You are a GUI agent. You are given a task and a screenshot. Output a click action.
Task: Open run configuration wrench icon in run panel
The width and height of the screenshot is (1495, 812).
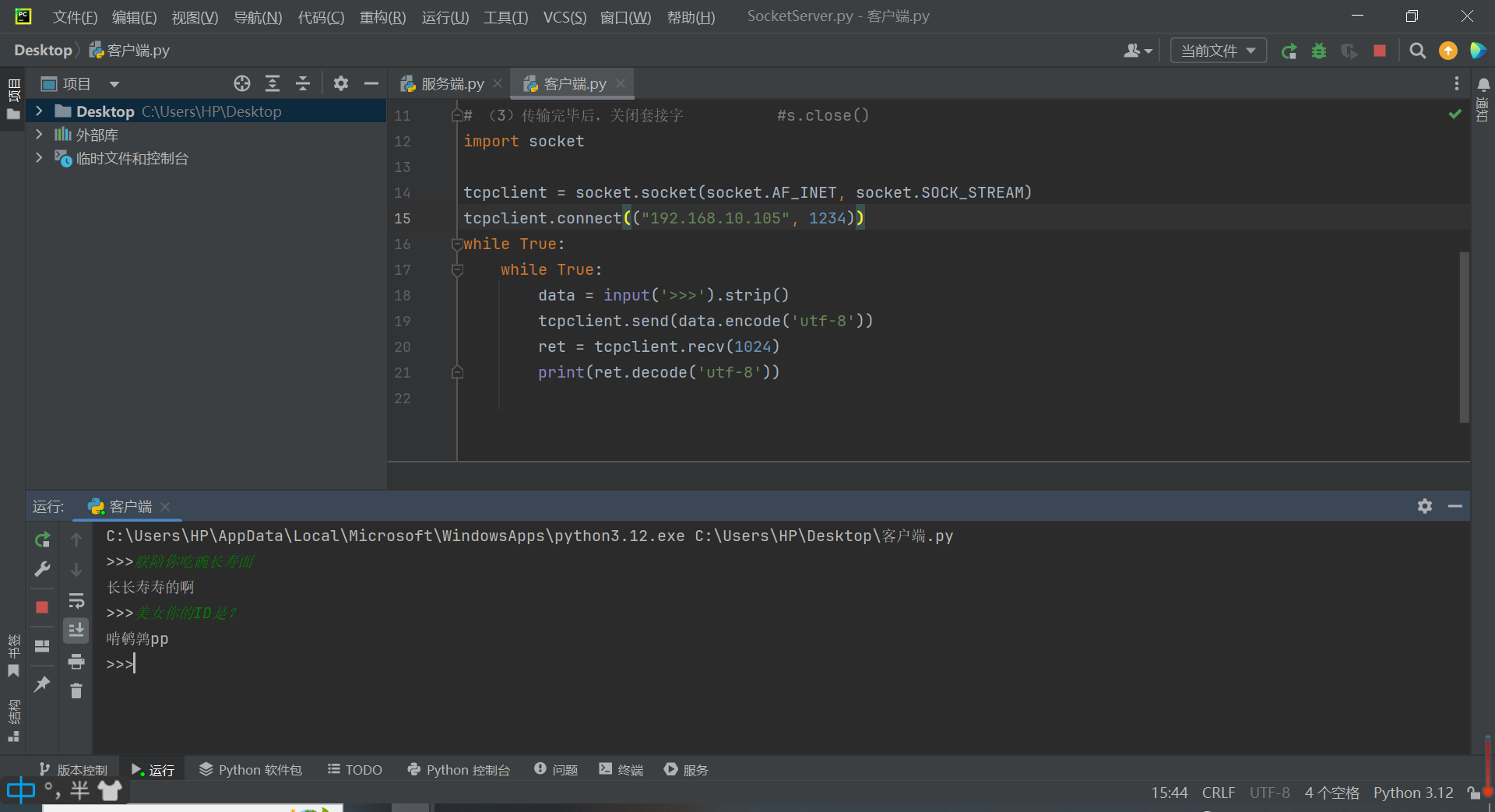coord(43,569)
